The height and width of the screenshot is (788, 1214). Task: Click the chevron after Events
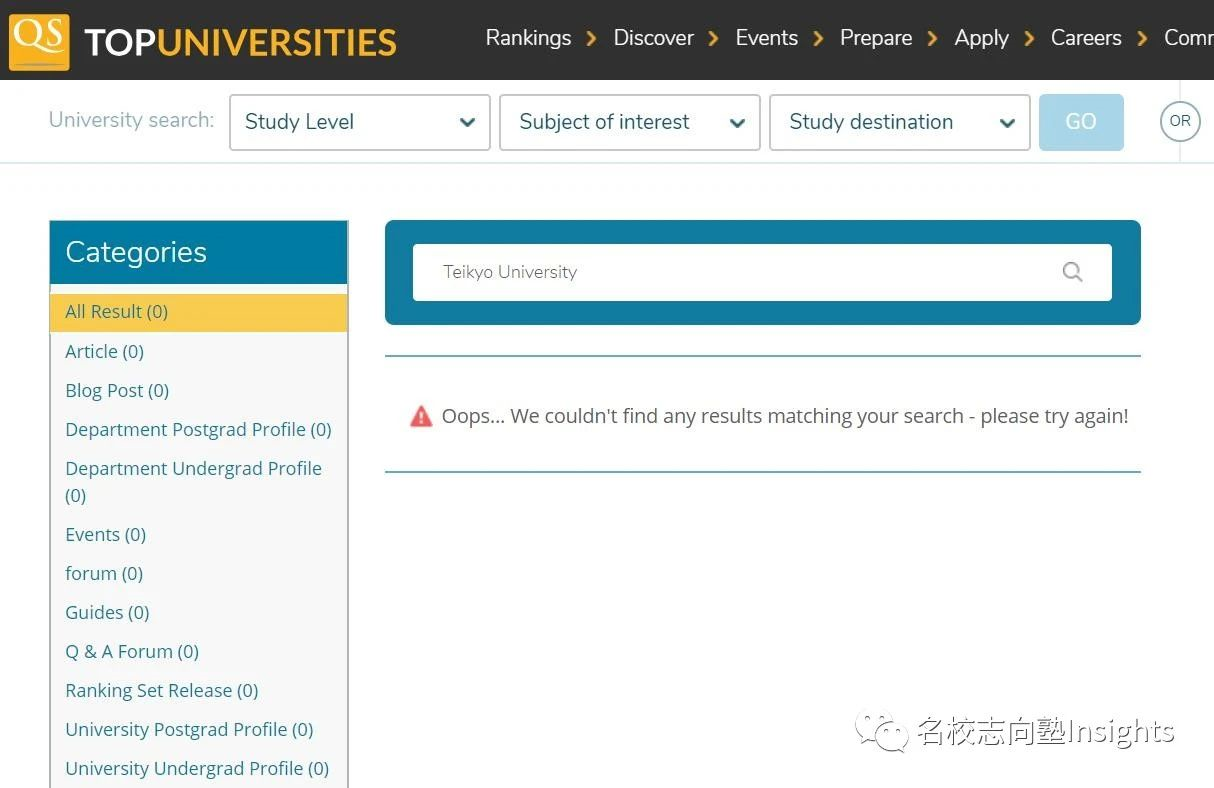(818, 38)
